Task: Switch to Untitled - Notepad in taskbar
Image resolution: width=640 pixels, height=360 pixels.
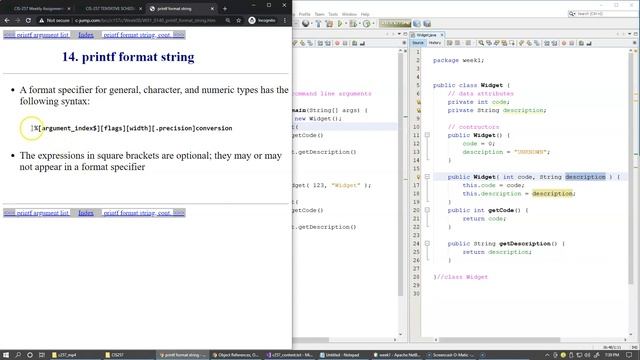Action: click(x=344, y=355)
